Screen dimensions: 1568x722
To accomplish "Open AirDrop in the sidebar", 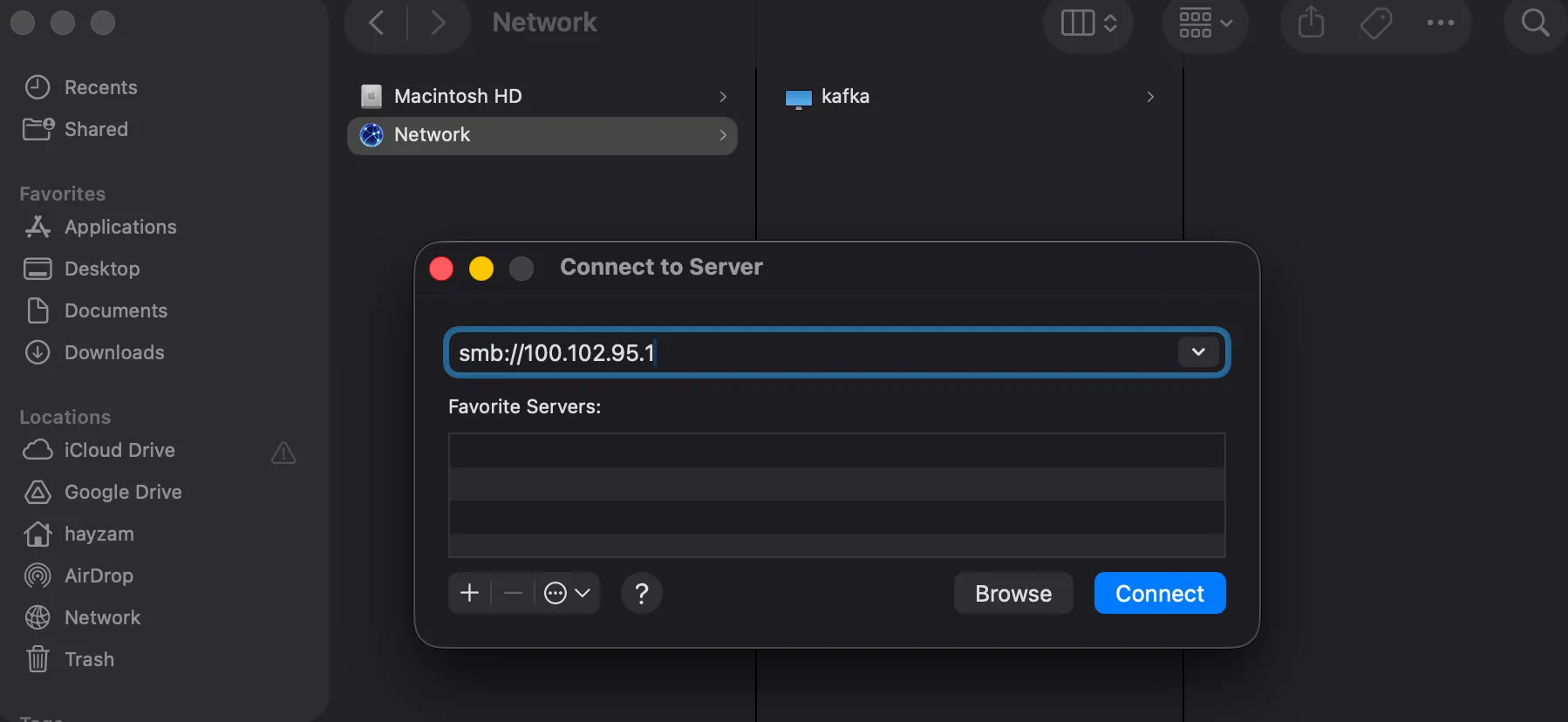I will pos(78,576).
